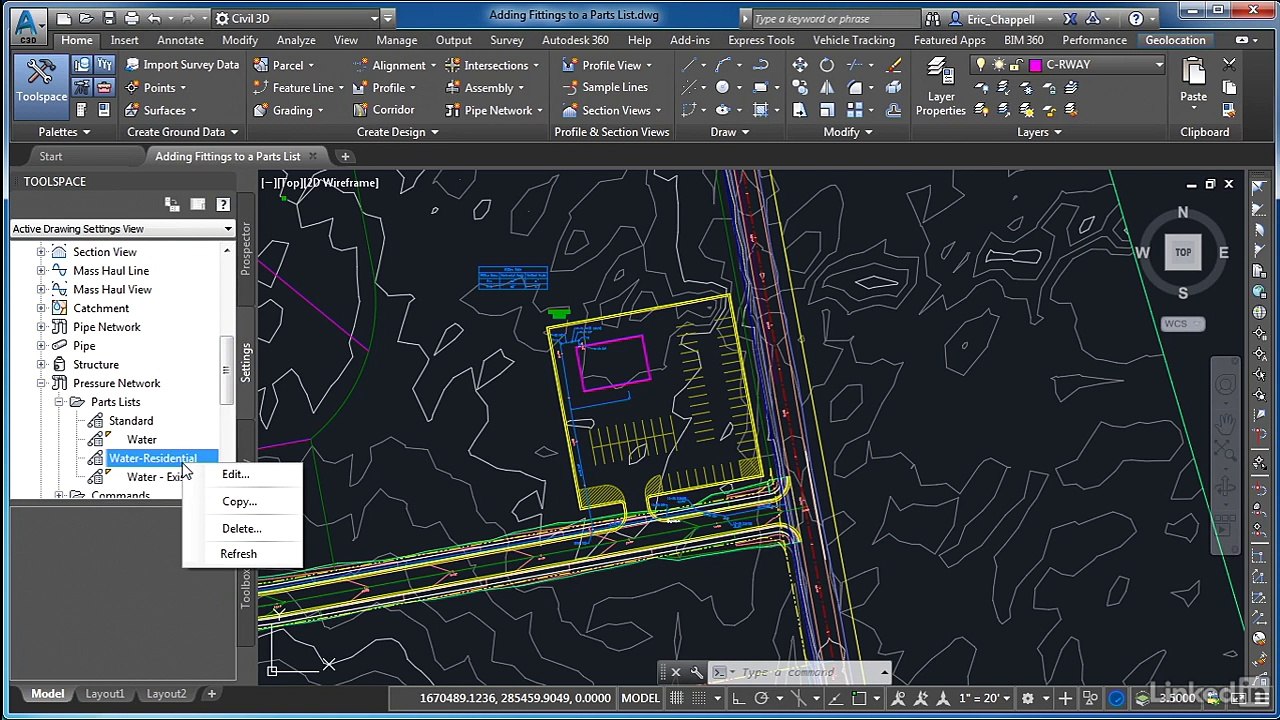This screenshot has width=1280, height=720.
Task: Open the Layer Properties tool
Action: (x=940, y=87)
